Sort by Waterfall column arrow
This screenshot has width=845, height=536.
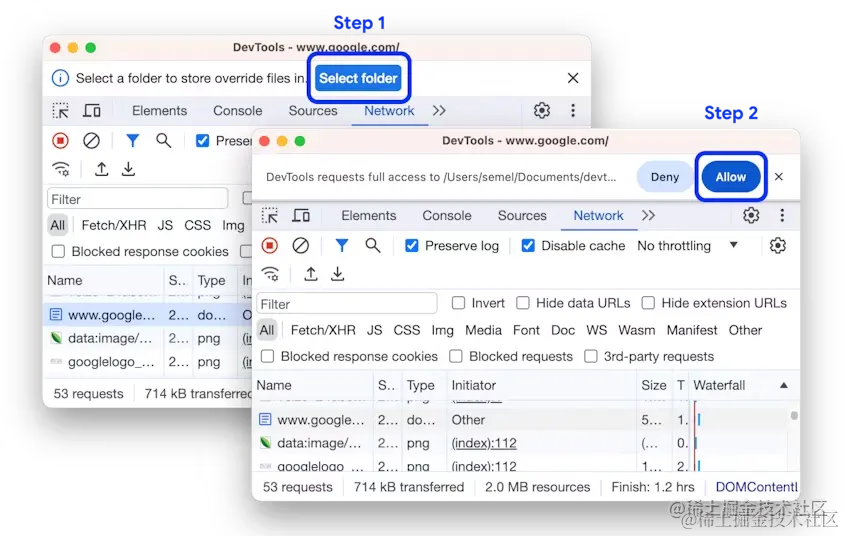[x=784, y=385]
